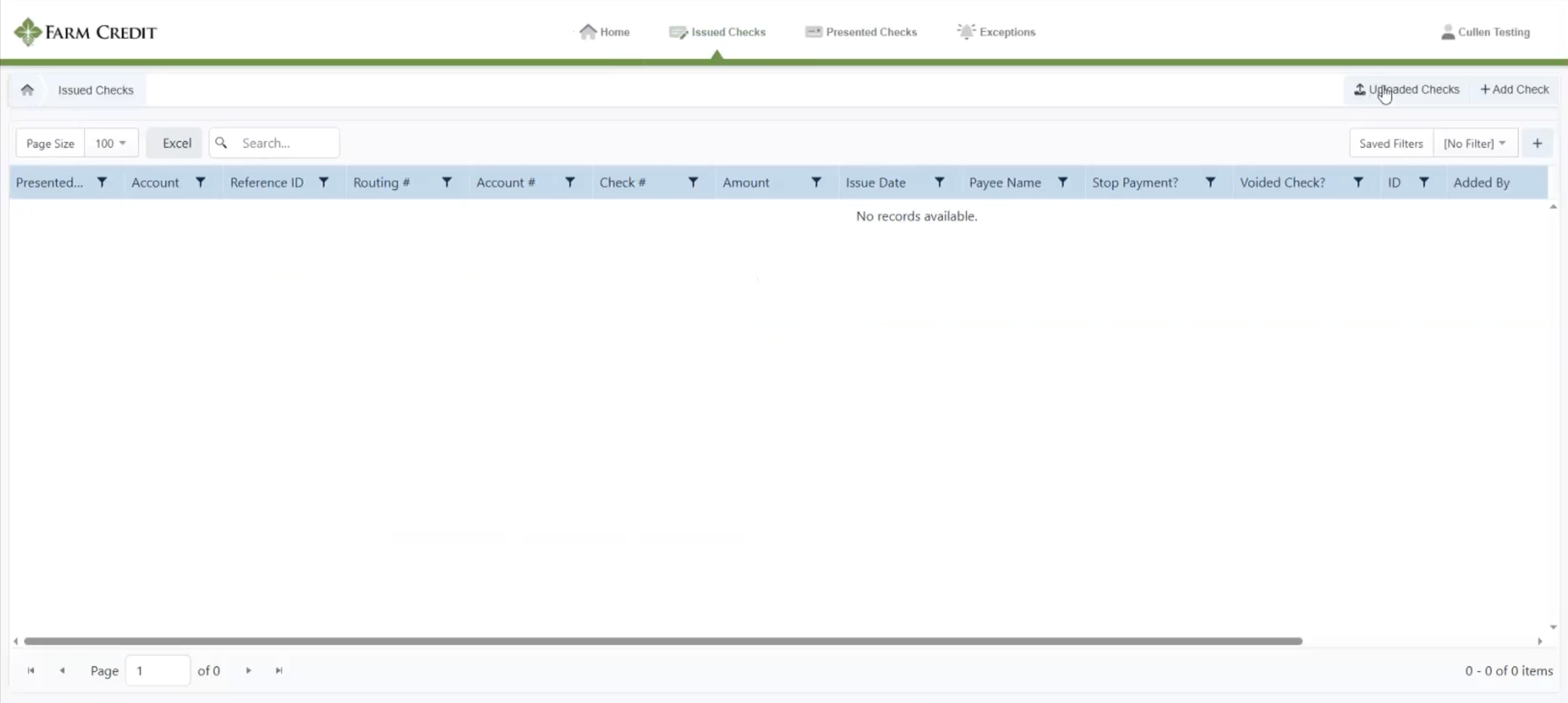Viewport: 1568px width, 703px height.
Task: Go to Presented Checks tab
Action: pyautogui.click(x=861, y=32)
